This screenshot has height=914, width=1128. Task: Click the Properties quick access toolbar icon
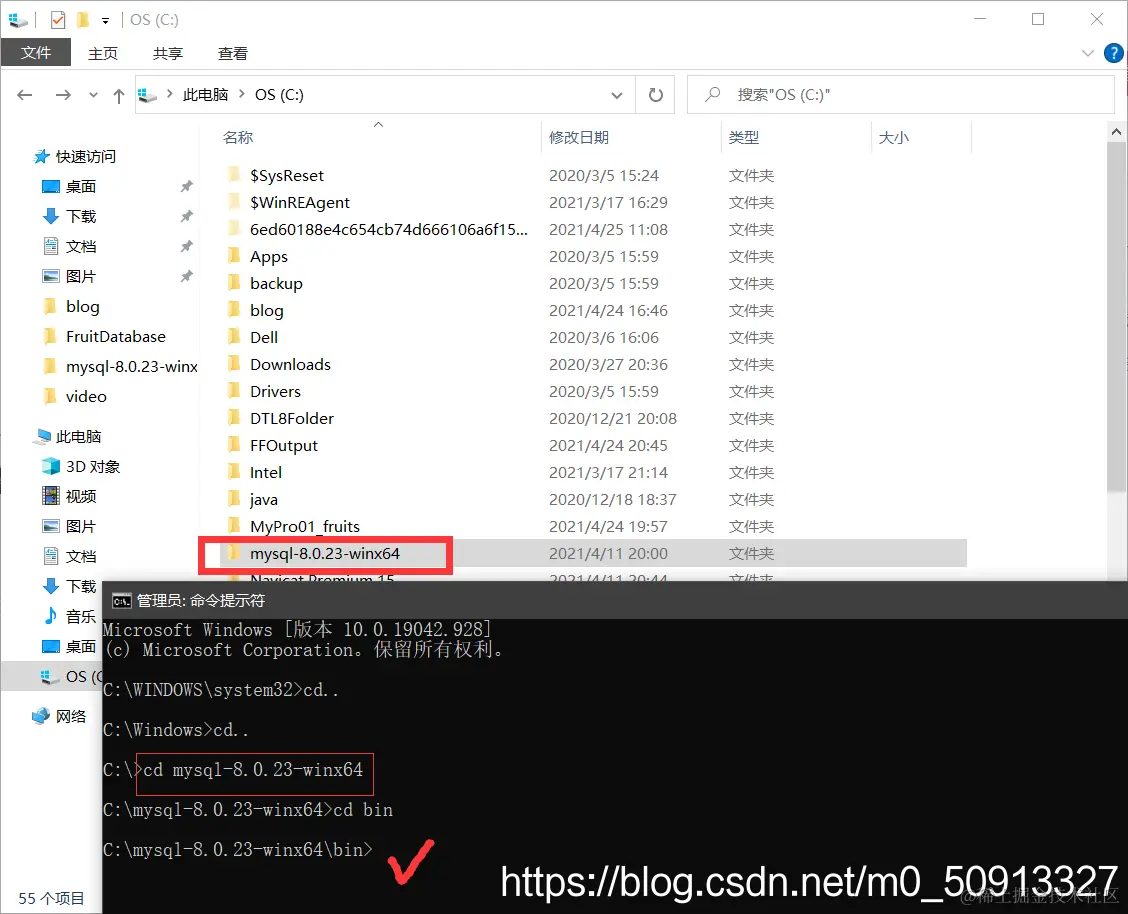58,19
